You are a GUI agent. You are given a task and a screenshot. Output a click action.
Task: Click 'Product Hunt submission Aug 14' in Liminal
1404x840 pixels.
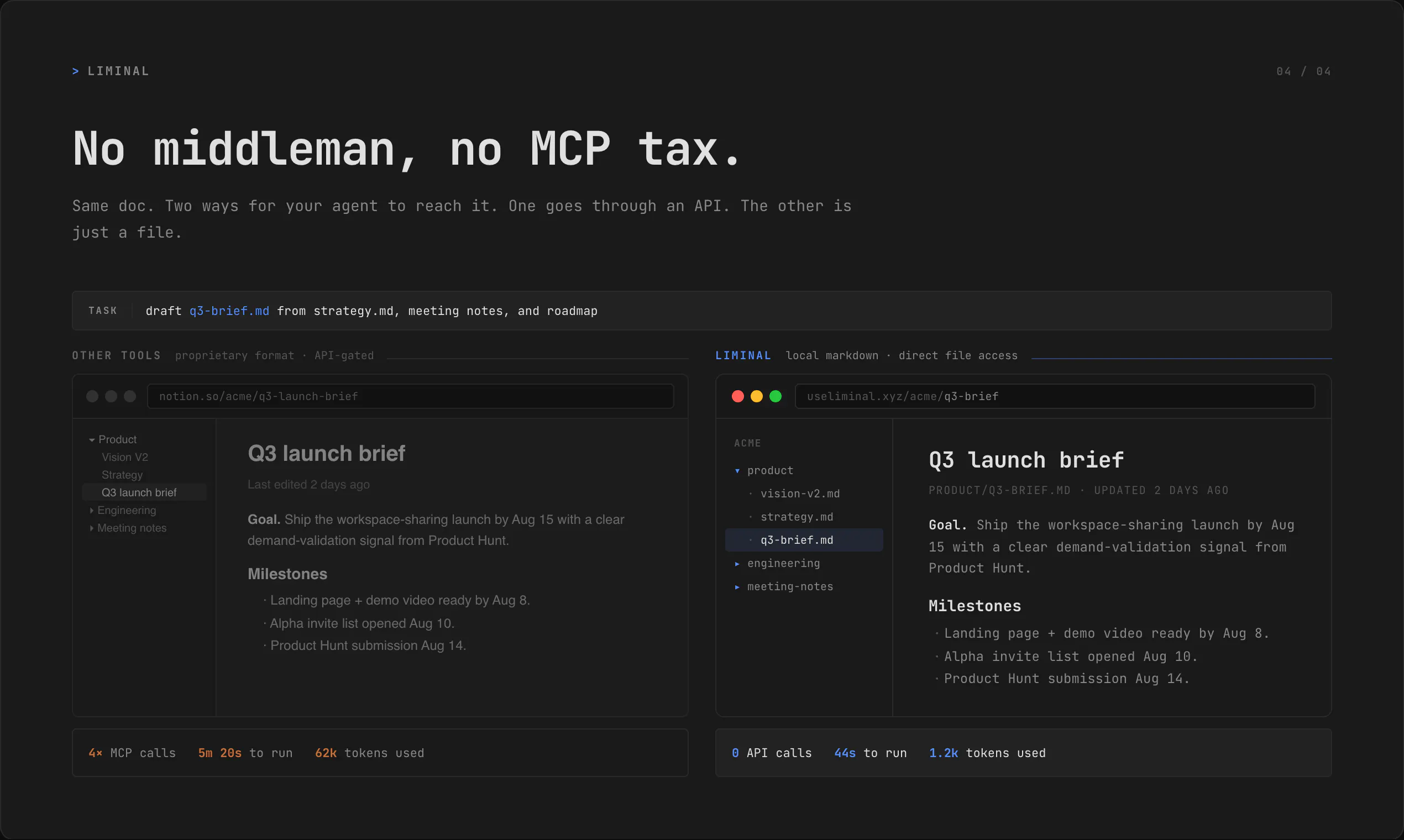pyautogui.click(x=1067, y=679)
